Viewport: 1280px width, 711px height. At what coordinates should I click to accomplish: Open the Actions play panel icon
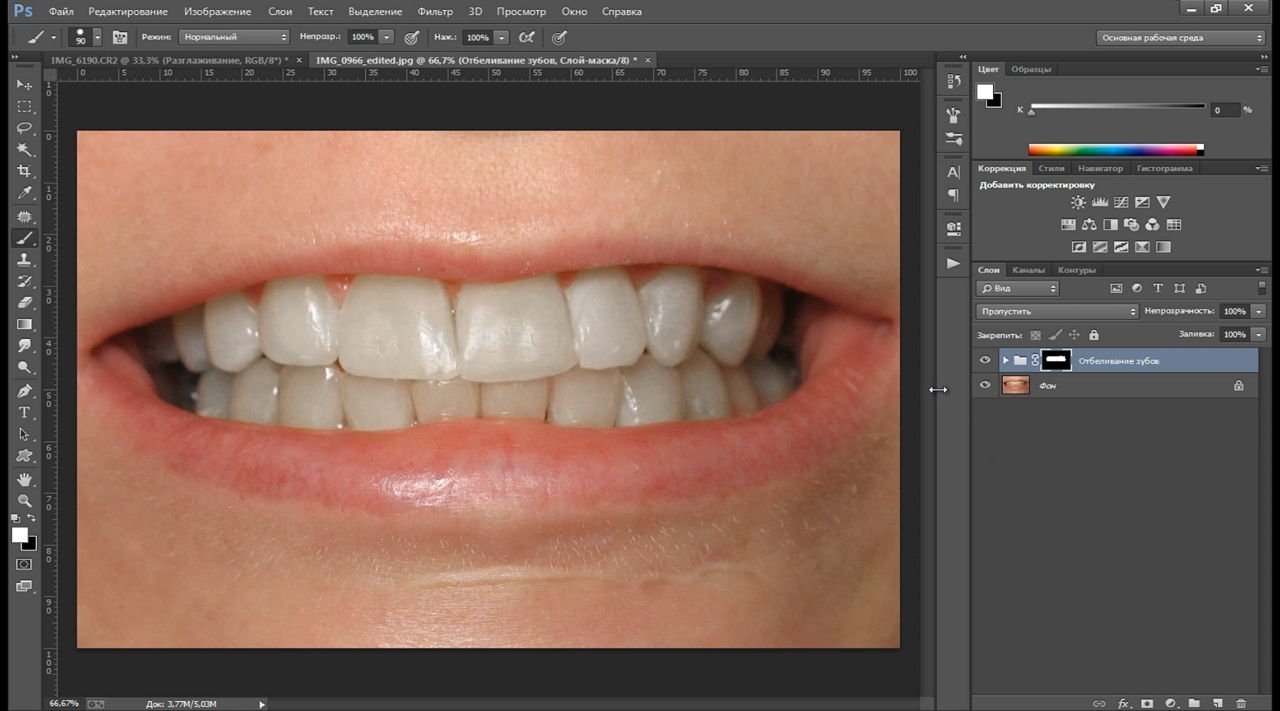click(953, 263)
